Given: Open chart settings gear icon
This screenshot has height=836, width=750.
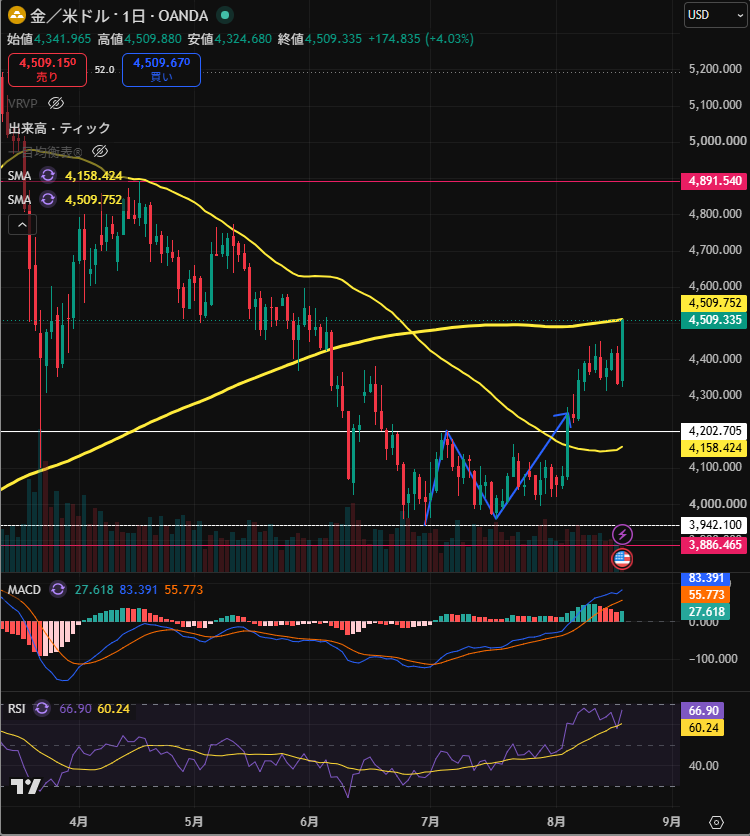Looking at the screenshot, I should [716, 822].
